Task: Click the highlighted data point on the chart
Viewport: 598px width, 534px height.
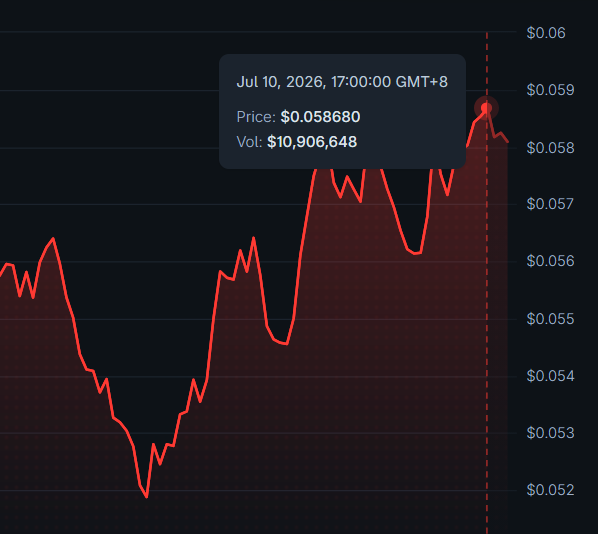Action: click(486, 109)
